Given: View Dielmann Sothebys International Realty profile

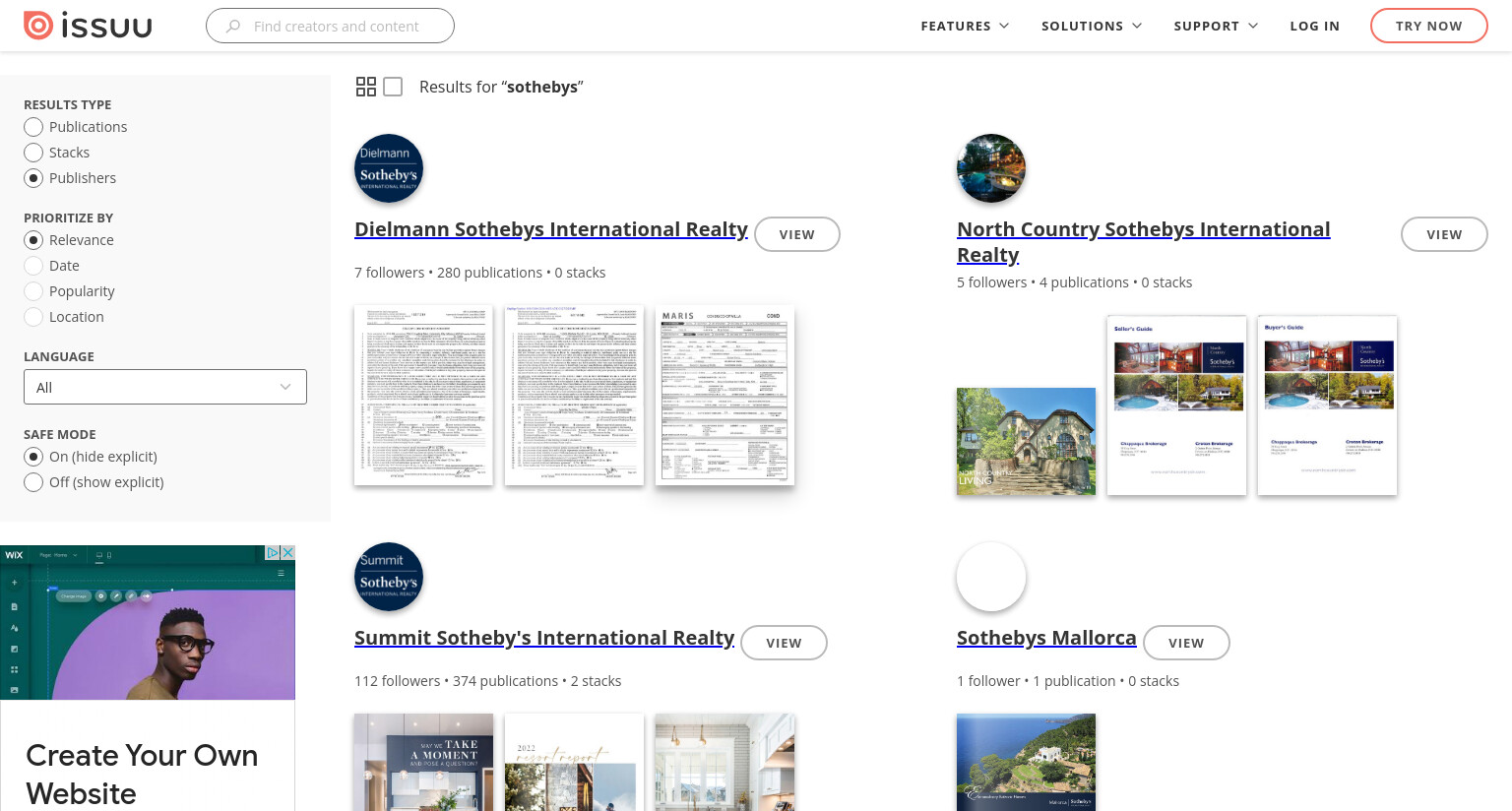Looking at the screenshot, I should (x=797, y=234).
